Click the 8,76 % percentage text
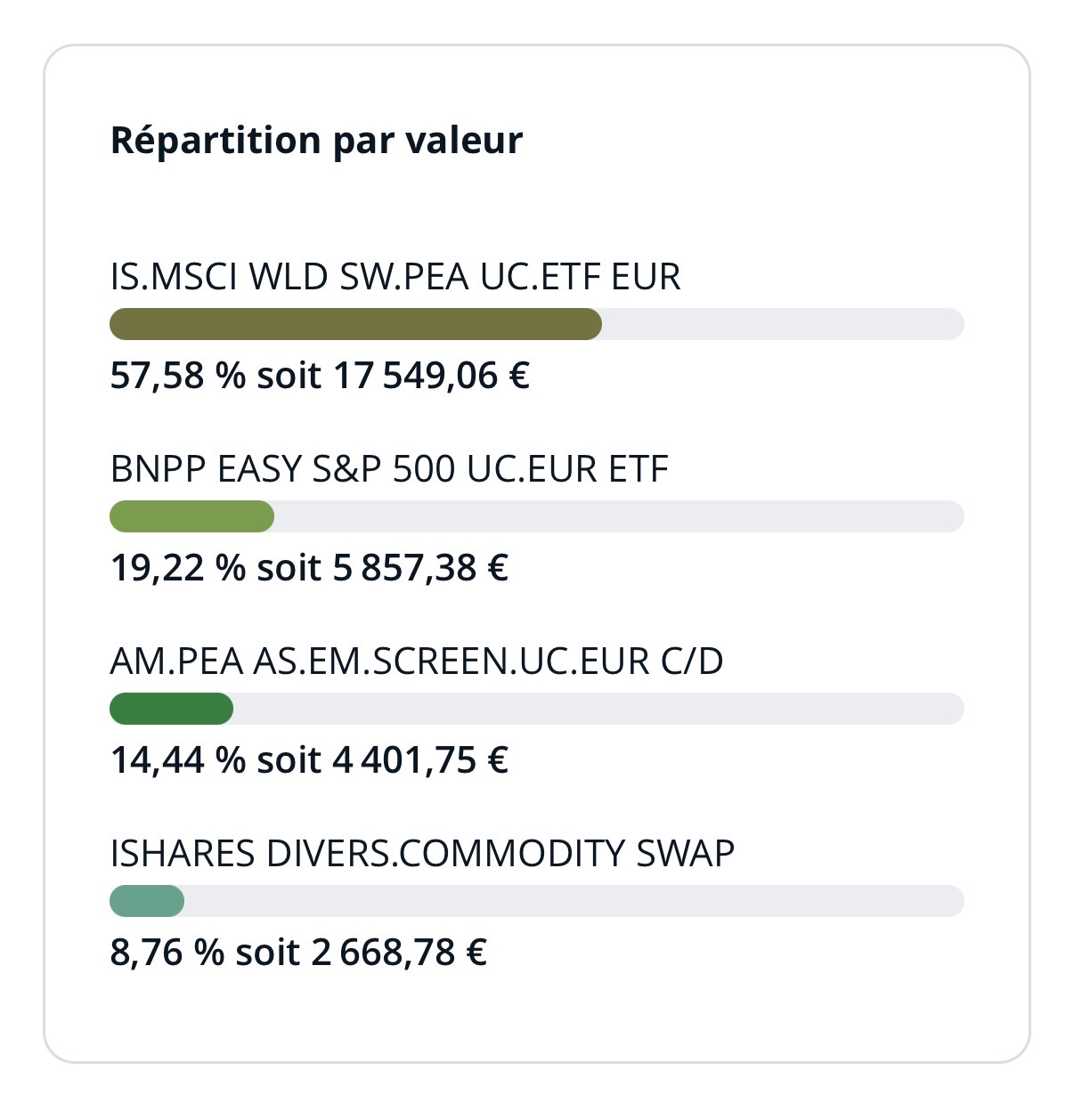This screenshot has height=1120, width=1074. 167,953
